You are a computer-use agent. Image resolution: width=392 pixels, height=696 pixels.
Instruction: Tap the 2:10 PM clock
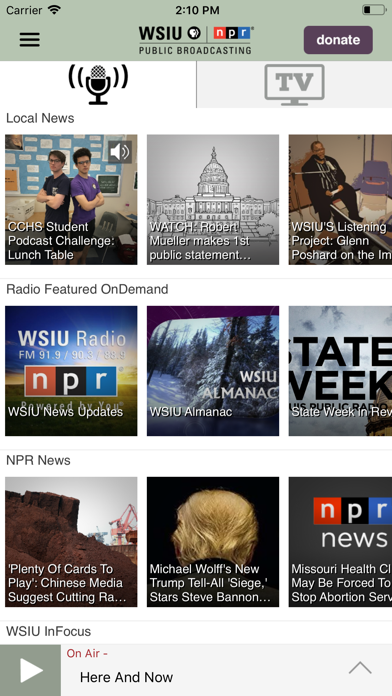pos(197,10)
